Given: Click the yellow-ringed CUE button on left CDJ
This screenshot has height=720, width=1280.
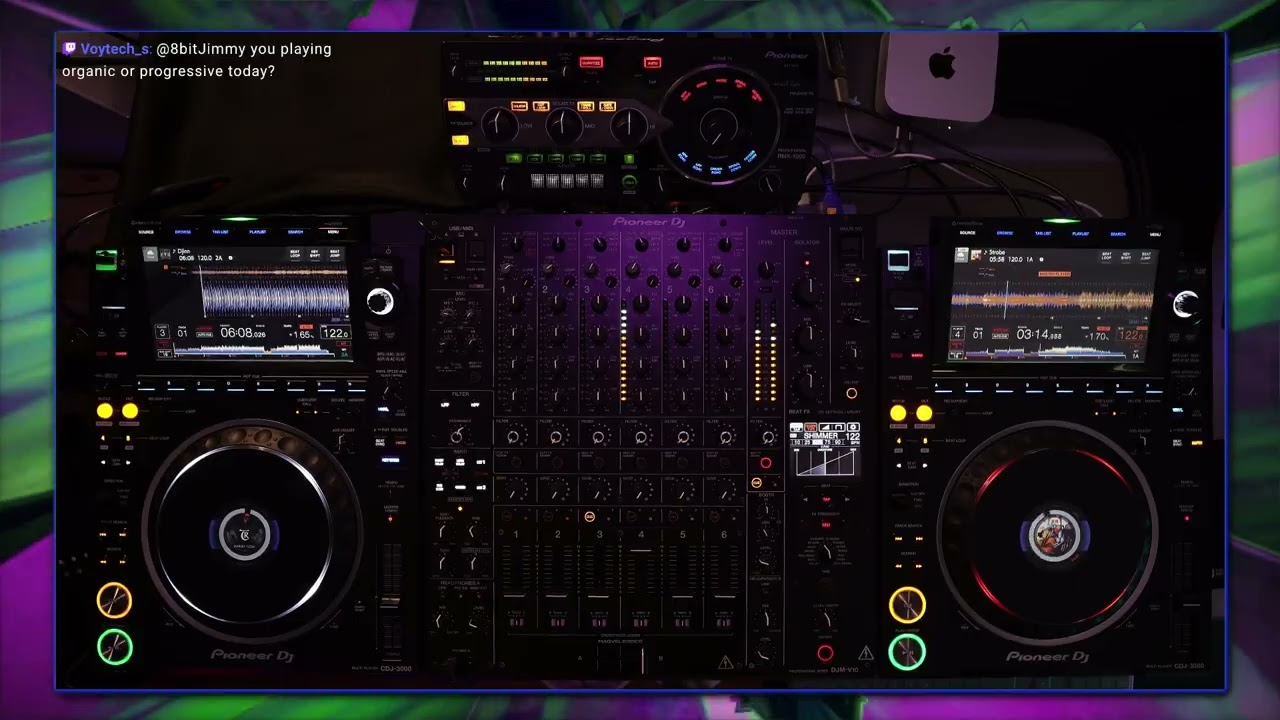Looking at the screenshot, I should pos(114,600).
